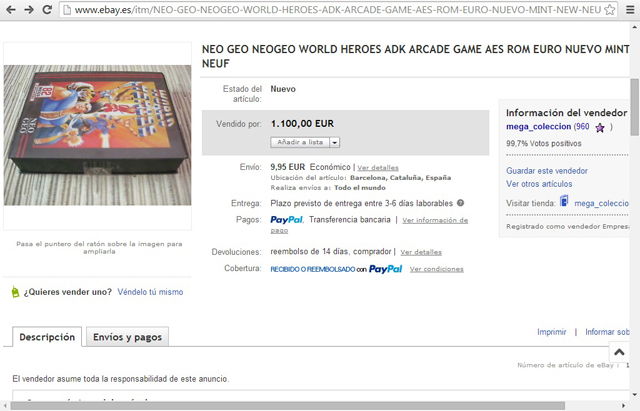Screen dimensions: 640x411
Task: Bookmark page using the star icon
Action: click(x=610, y=9)
